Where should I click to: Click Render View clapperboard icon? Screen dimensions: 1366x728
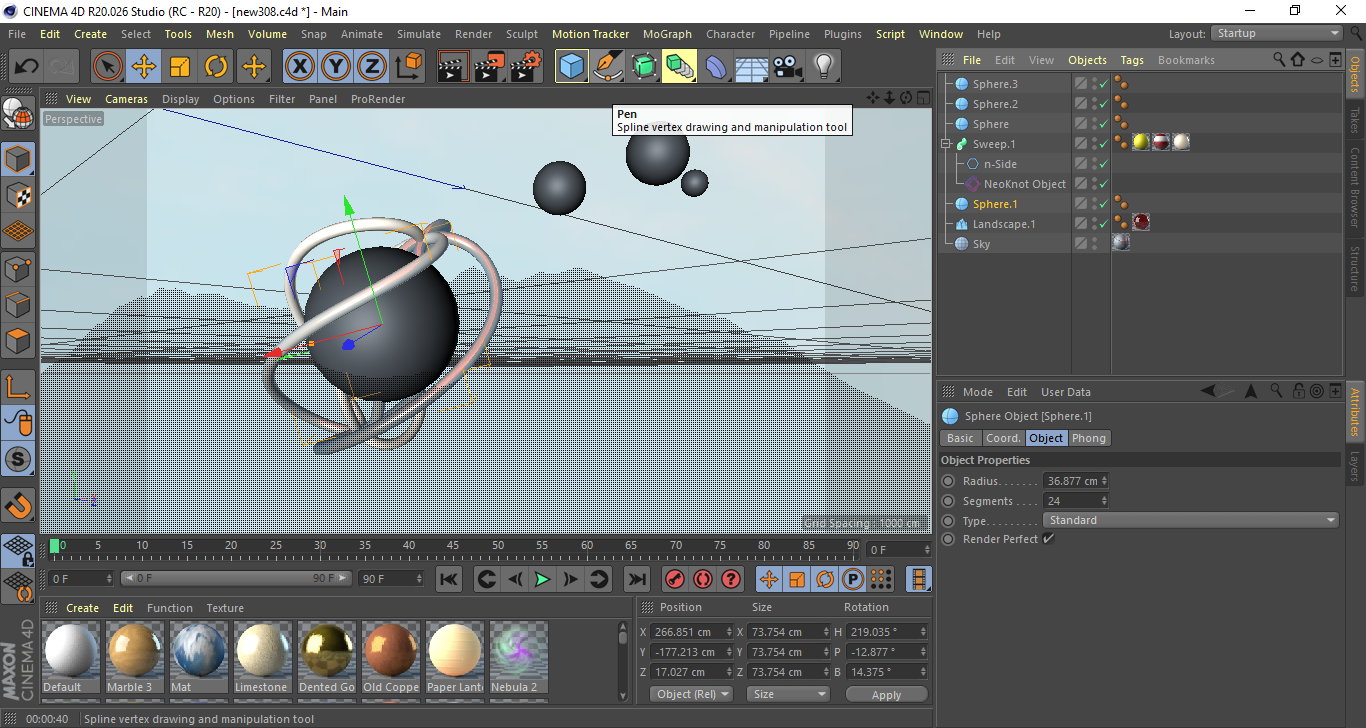coord(453,67)
